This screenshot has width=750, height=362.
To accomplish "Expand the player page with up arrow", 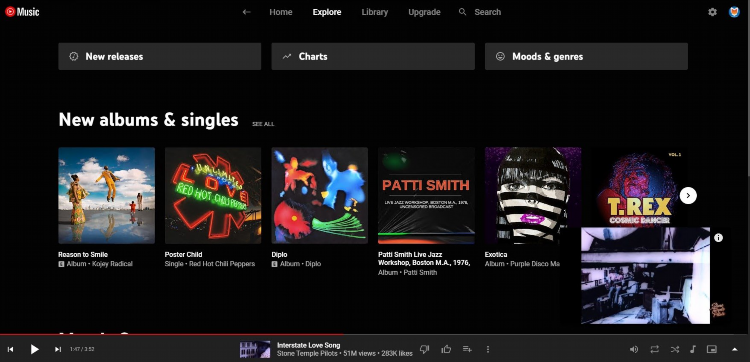I will tap(735, 349).
